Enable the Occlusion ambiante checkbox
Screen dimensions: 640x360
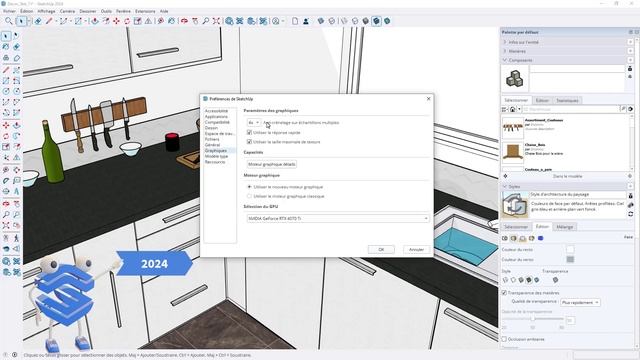coord(504,339)
